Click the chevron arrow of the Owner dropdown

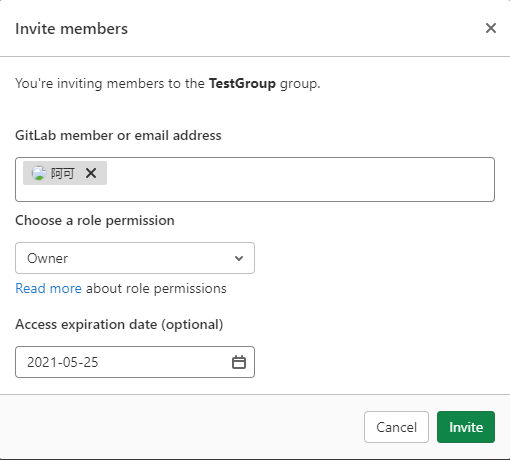(x=239, y=258)
